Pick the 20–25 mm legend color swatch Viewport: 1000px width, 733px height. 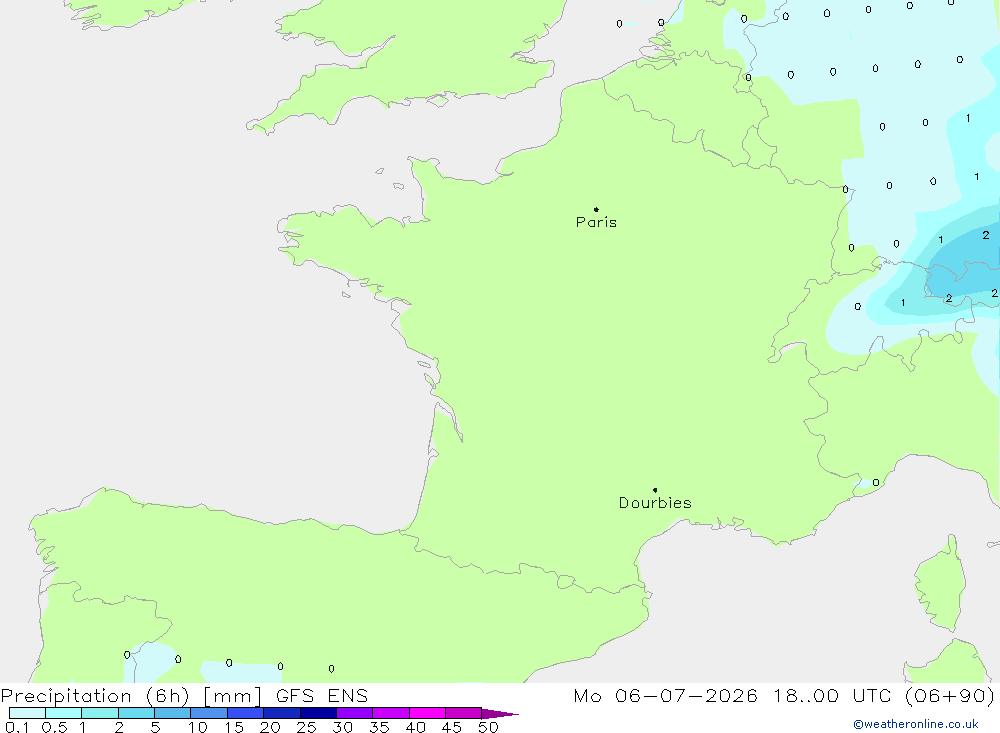click(282, 713)
